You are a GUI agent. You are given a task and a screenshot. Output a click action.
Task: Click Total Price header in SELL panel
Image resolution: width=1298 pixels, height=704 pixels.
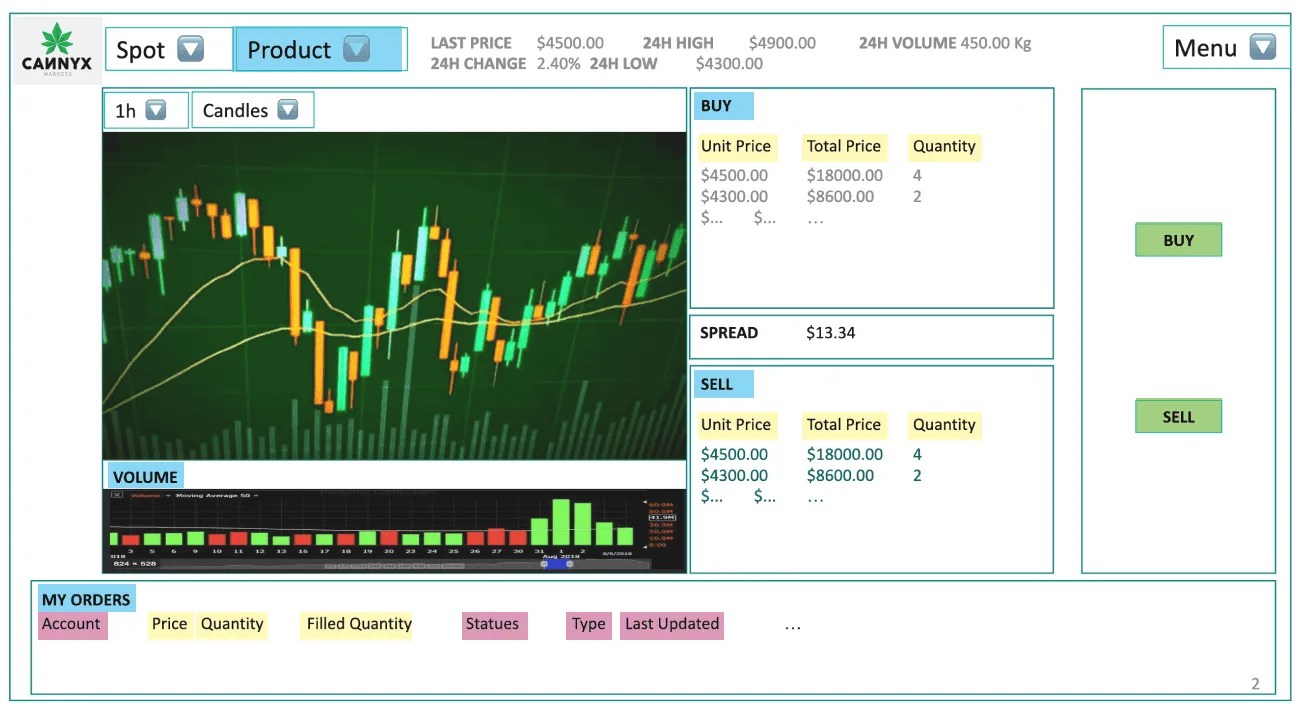point(844,426)
